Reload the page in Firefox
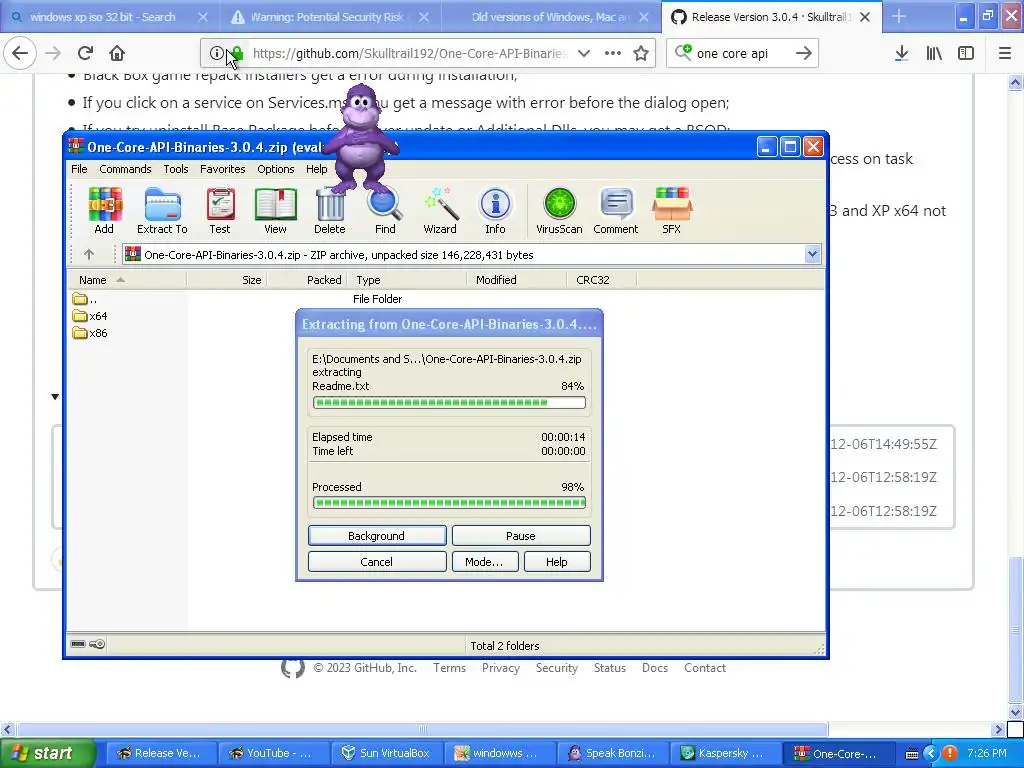1024x768 pixels. (x=85, y=53)
